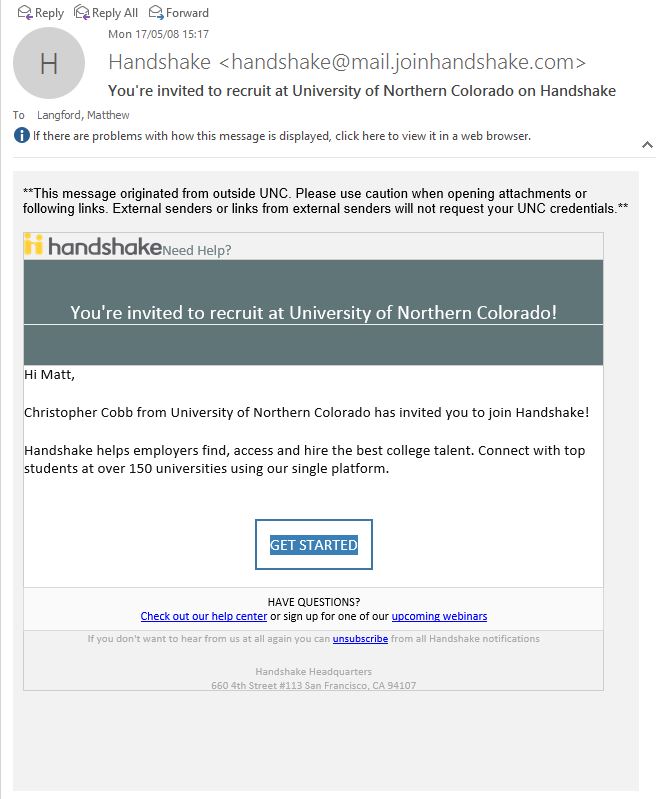Screen dimensions: 658x799
Task: Click the Forward arrow icon
Action: click(x=156, y=13)
